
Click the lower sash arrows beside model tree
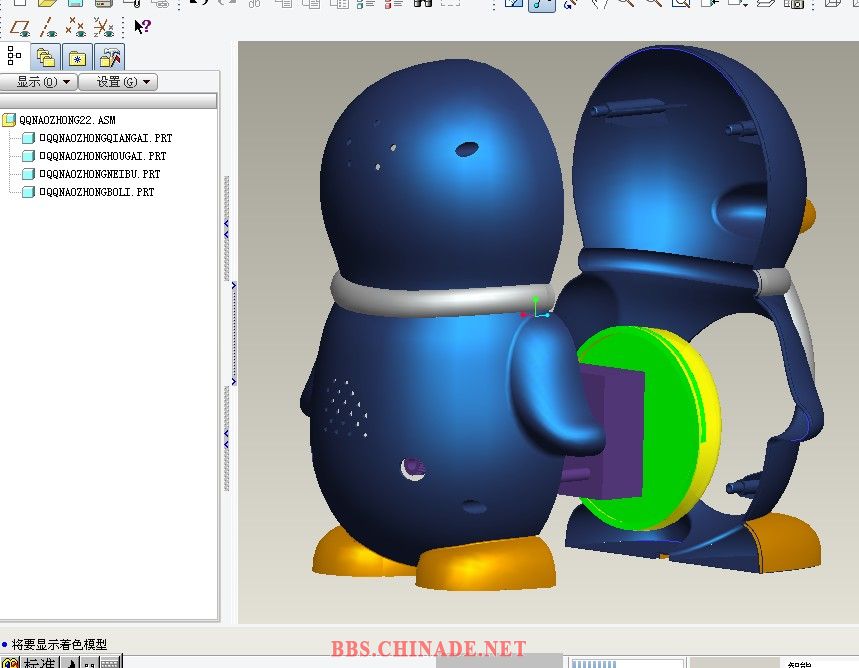coord(226,439)
